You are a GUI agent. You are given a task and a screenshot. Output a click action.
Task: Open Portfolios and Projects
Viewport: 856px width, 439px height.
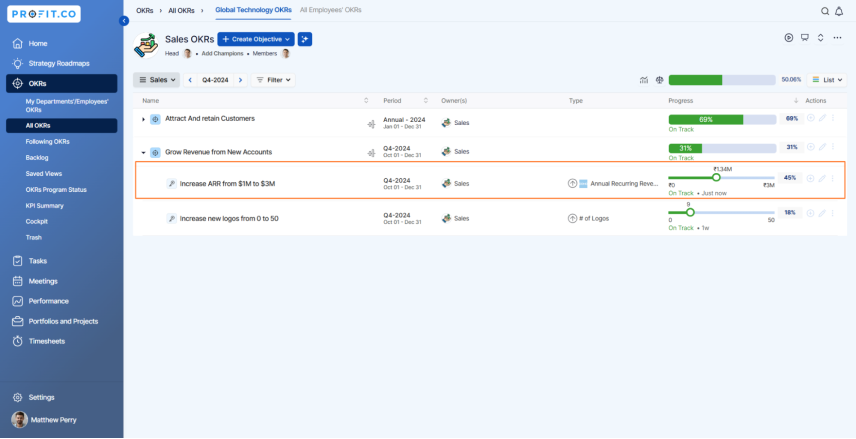point(61,321)
